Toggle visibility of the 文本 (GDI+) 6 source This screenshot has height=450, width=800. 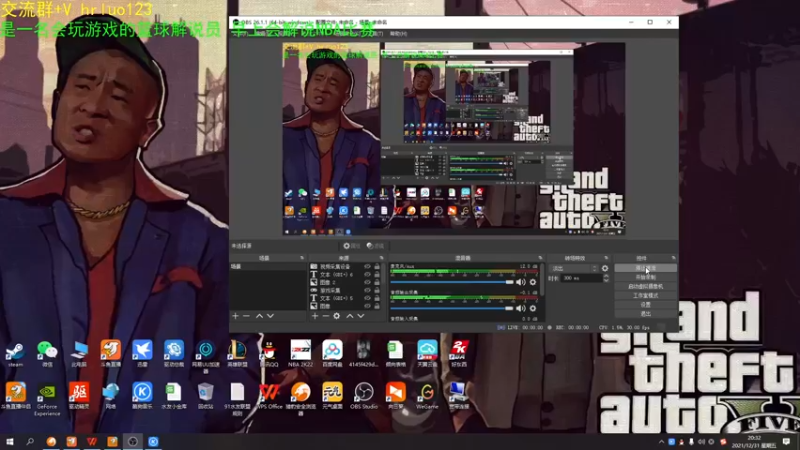[x=367, y=274]
